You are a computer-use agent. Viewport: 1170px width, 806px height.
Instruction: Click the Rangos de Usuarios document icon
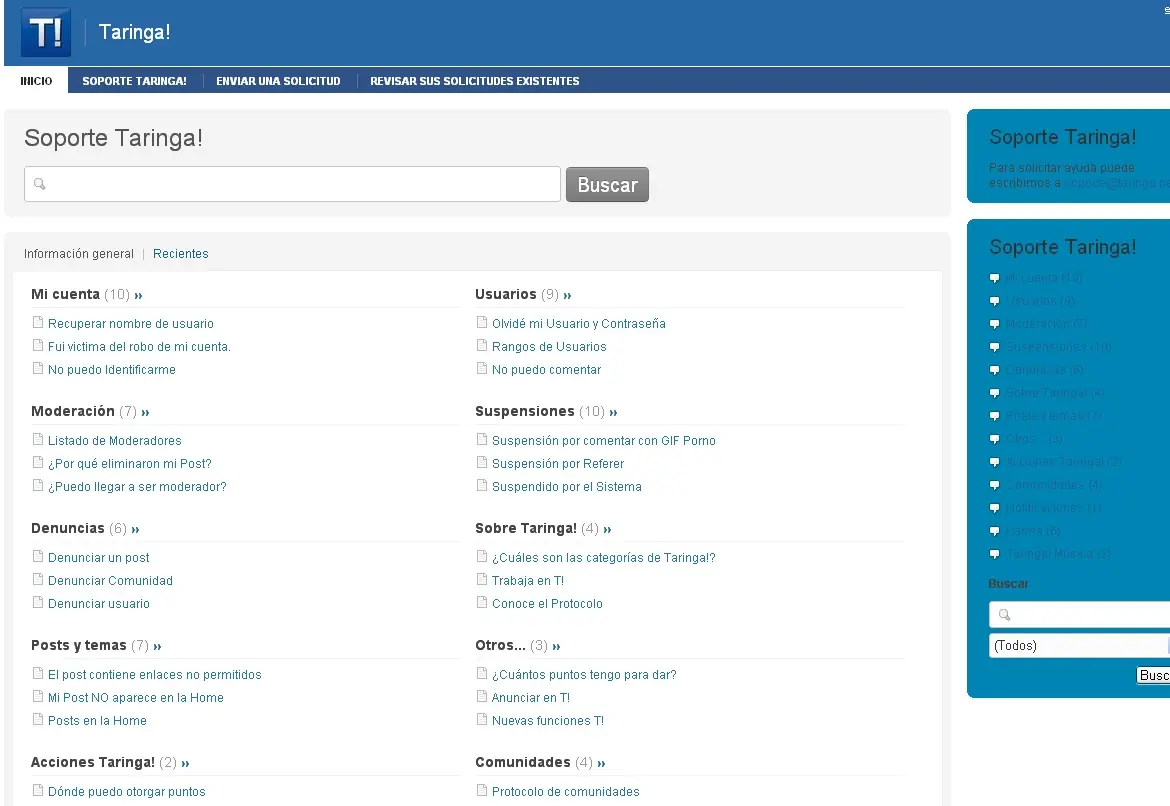click(x=482, y=346)
